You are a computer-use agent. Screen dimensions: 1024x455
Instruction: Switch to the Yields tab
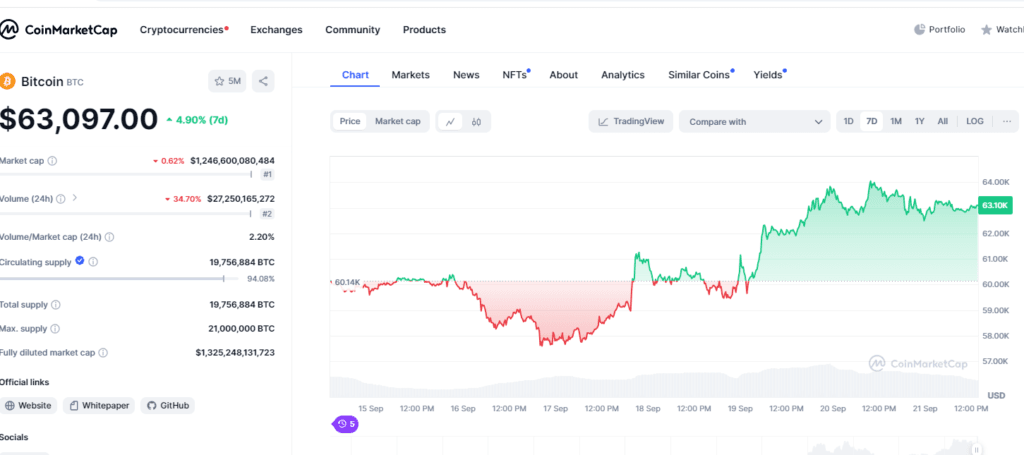click(x=769, y=75)
